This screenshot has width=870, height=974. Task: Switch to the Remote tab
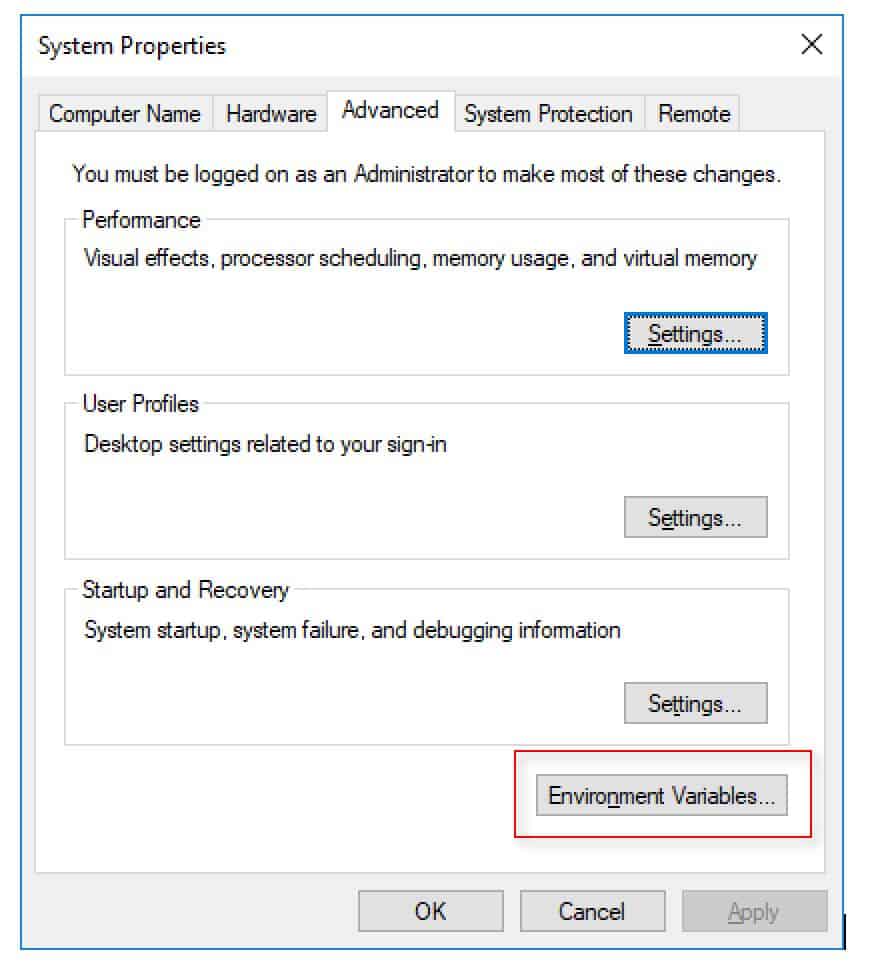pos(694,114)
